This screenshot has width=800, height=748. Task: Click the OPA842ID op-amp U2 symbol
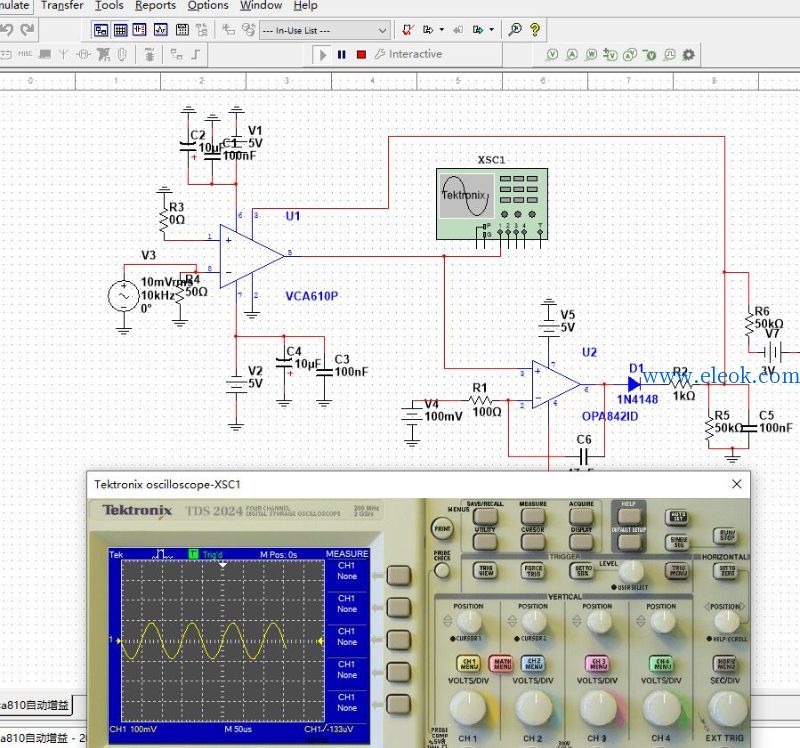click(x=556, y=384)
